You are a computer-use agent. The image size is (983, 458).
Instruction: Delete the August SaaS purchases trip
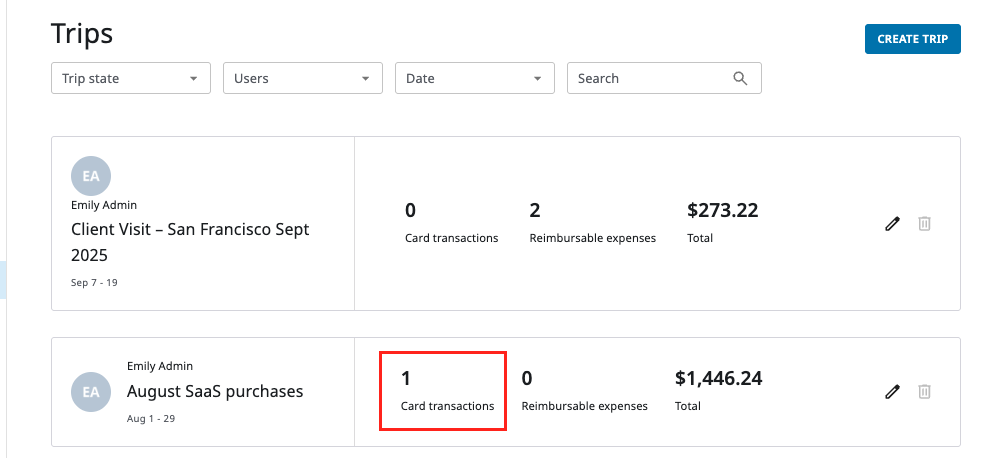click(924, 392)
